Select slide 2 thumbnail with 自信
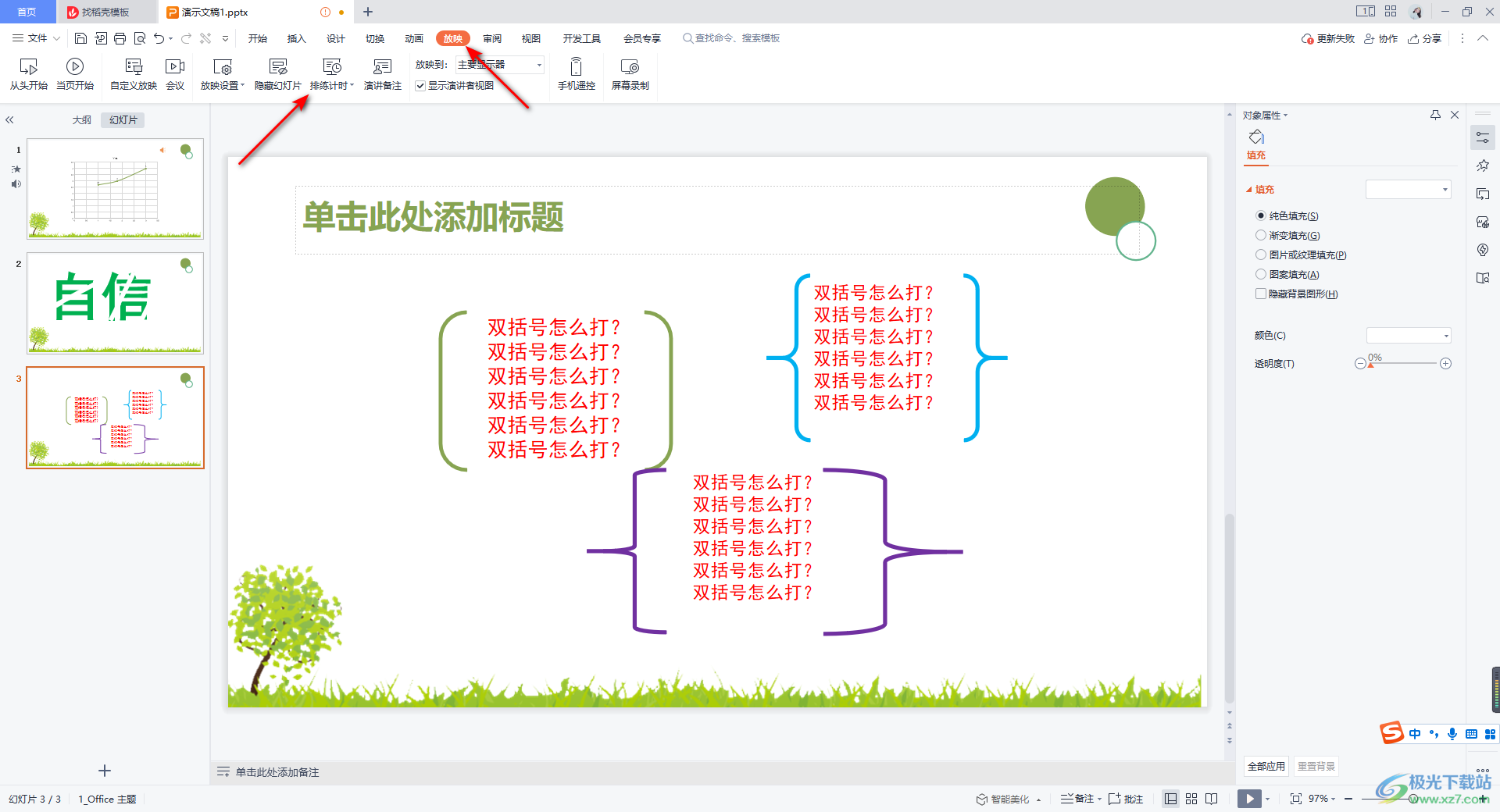 tap(115, 303)
